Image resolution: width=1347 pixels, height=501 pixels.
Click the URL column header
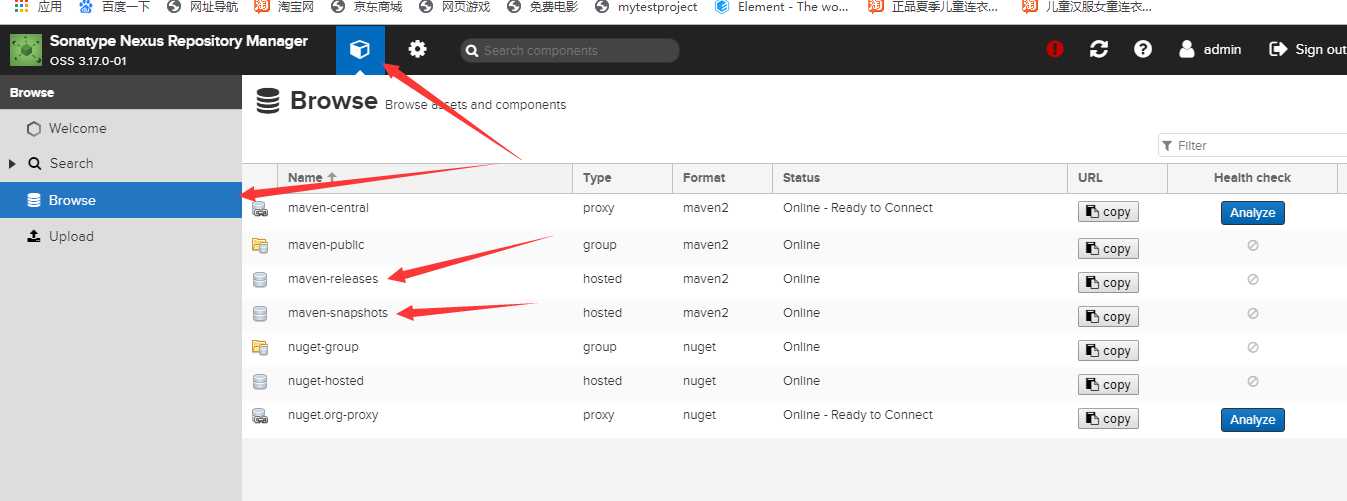tap(1117, 178)
